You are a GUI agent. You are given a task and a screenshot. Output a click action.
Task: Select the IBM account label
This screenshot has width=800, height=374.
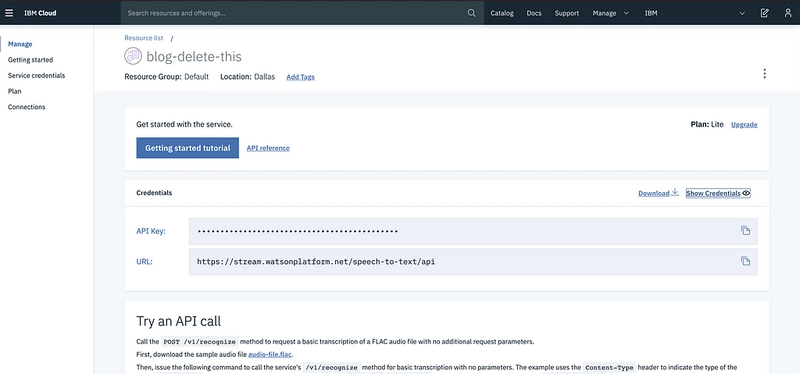[x=651, y=13]
